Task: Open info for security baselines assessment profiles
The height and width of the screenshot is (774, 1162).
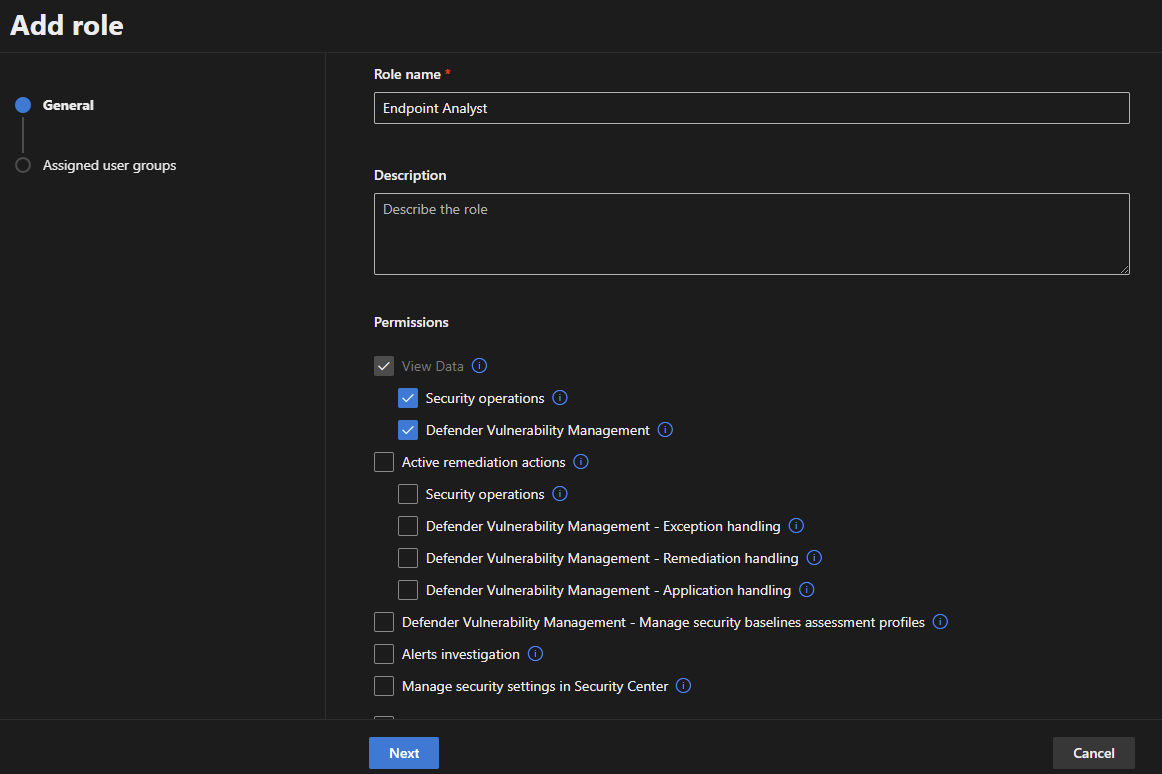Action: (x=940, y=622)
